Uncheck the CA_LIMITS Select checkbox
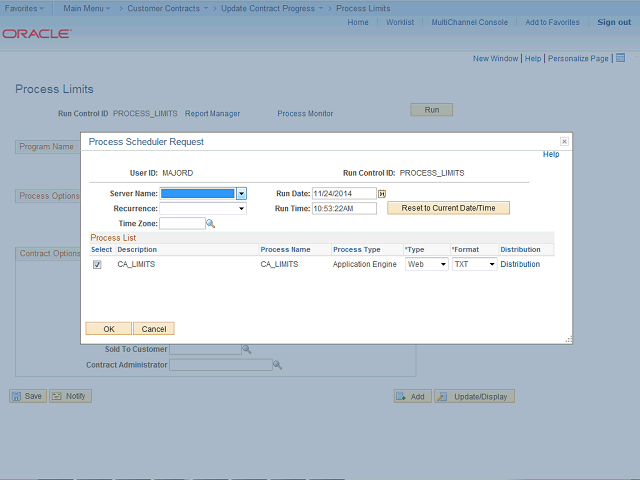Screen dimensions: 640x480 (x=97, y=265)
